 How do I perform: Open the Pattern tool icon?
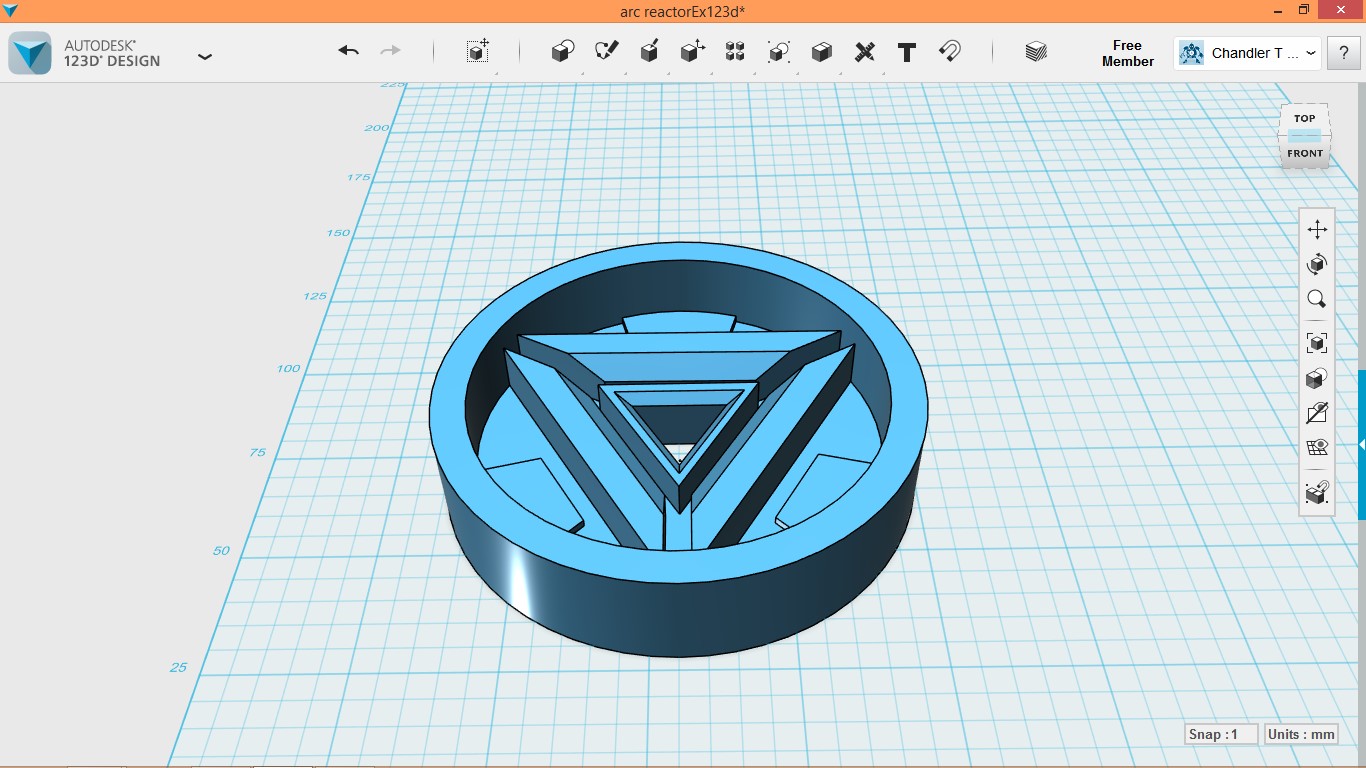point(735,51)
